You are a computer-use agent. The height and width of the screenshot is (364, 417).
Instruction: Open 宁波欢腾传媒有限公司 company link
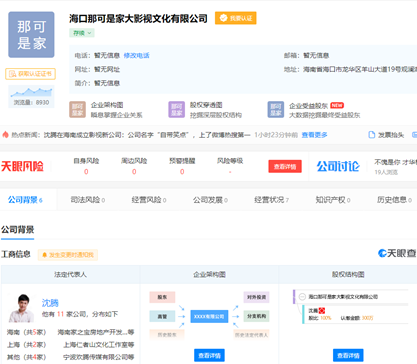click(x=99, y=357)
